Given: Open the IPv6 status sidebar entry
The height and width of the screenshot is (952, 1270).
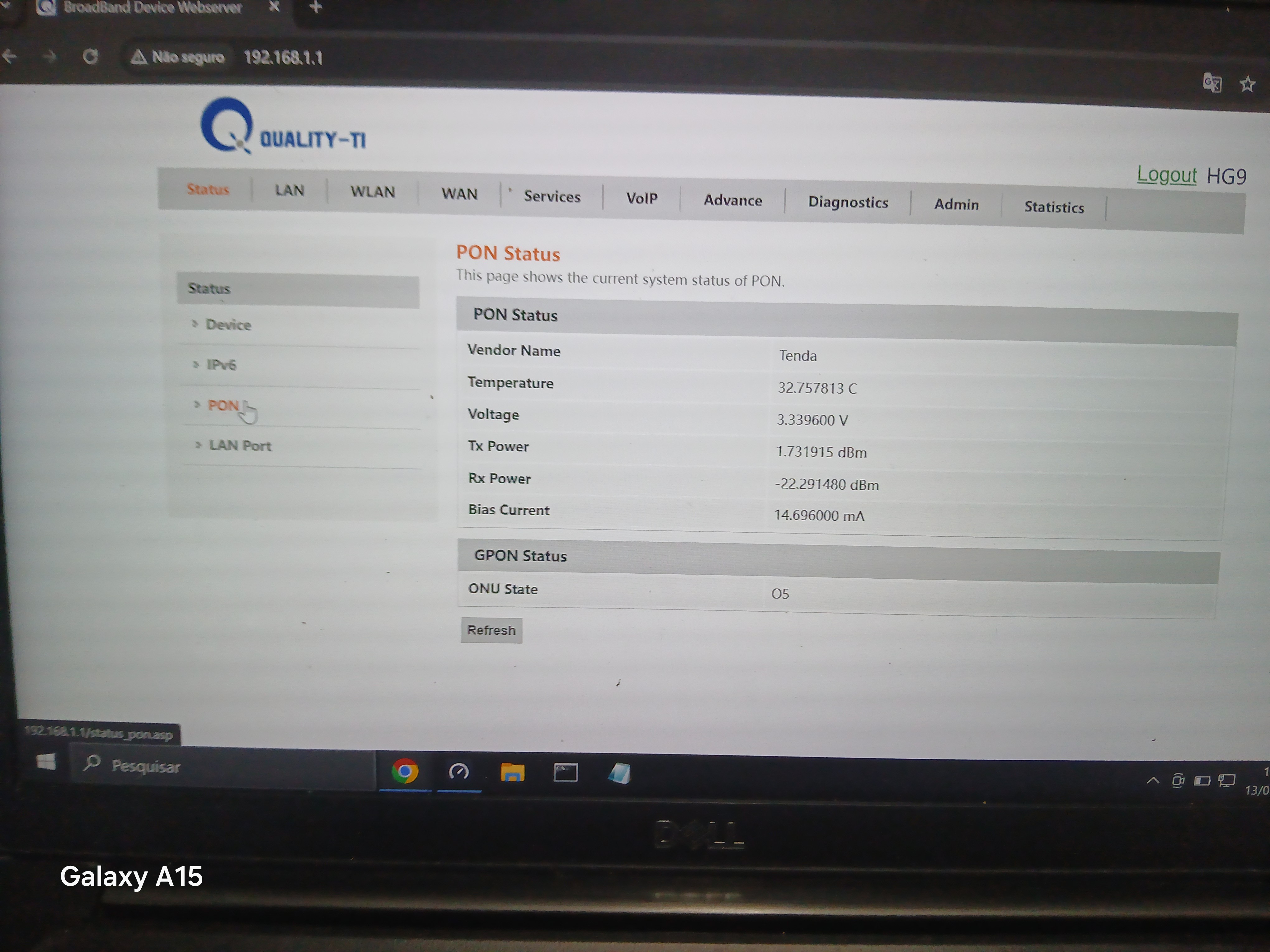Looking at the screenshot, I should (221, 365).
